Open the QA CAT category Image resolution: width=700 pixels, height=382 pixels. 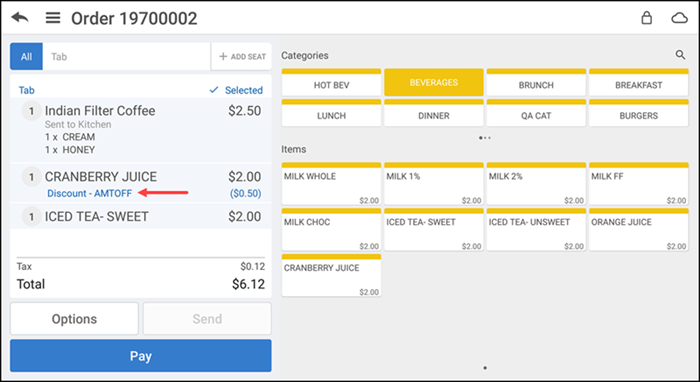pyautogui.click(x=536, y=113)
